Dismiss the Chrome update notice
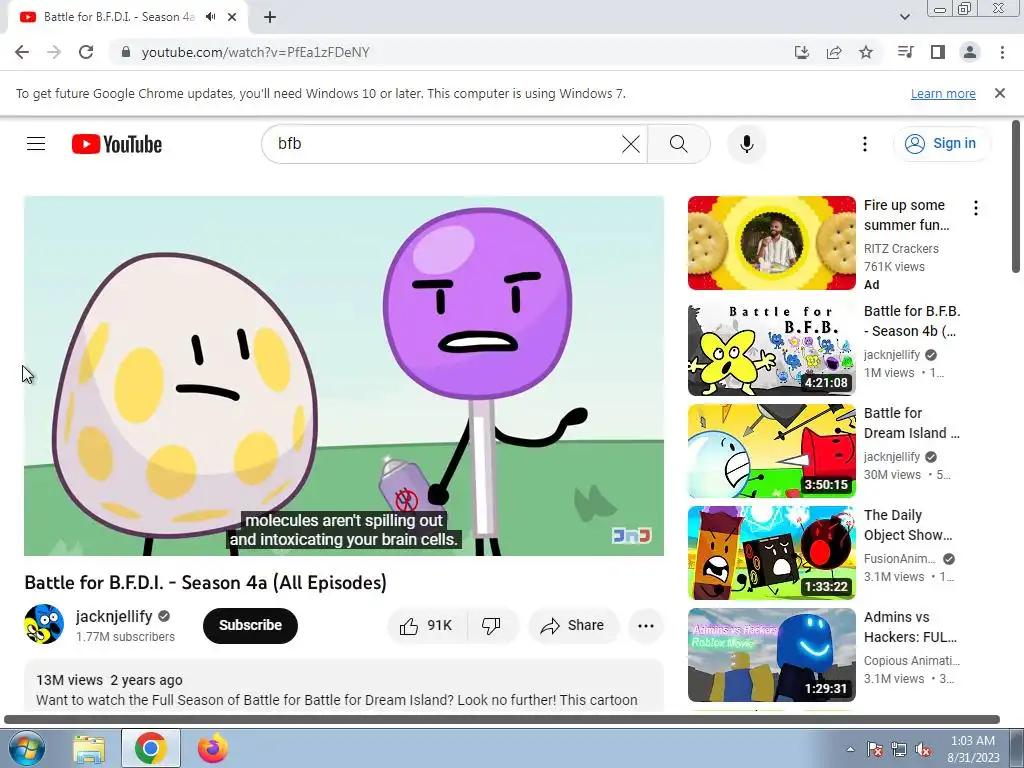Image resolution: width=1024 pixels, height=768 pixels. tap(999, 93)
